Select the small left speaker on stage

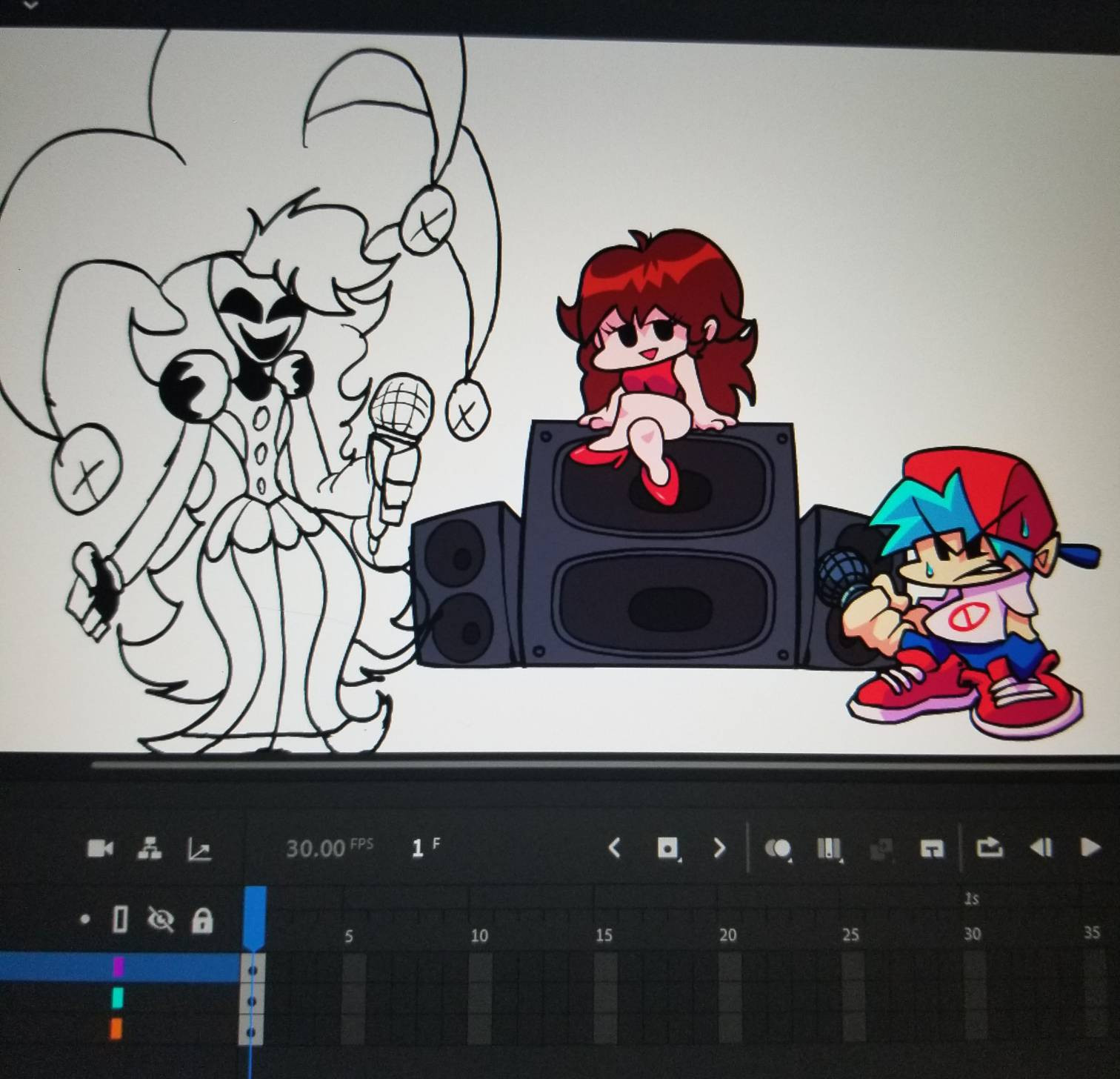tap(467, 585)
